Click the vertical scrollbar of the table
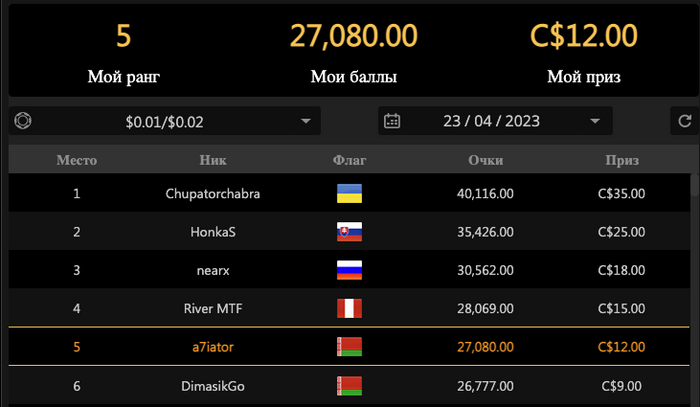Viewport: 700px width, 407px height. [x=694, y=187]
